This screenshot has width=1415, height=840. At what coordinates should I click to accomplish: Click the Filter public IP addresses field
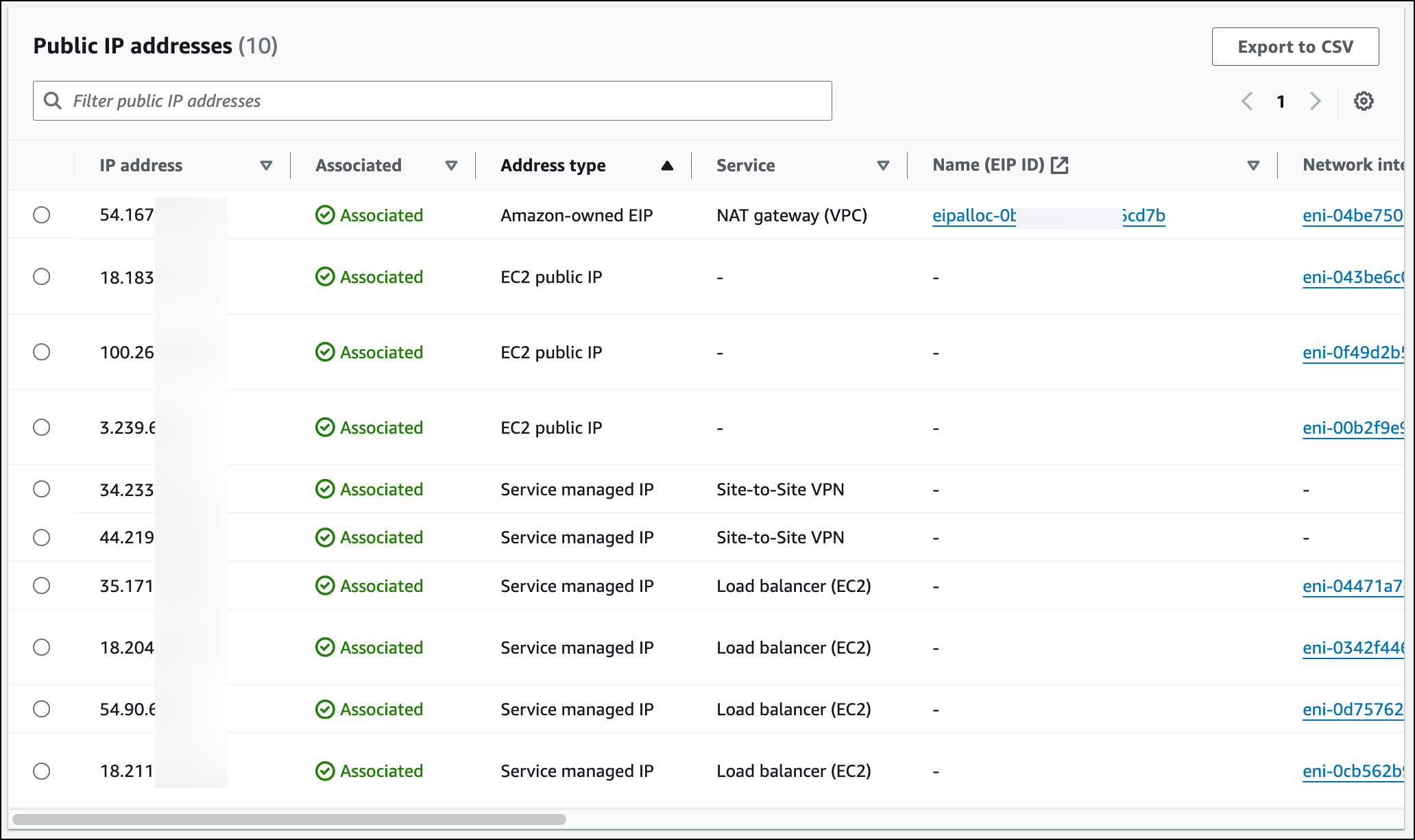click(433, 101)
